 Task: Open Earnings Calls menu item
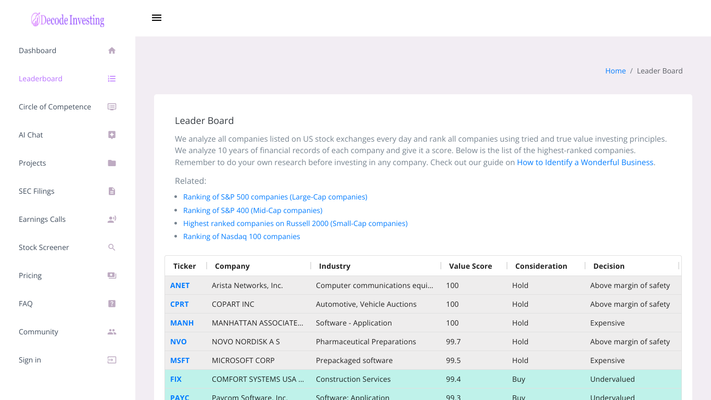click(42, 219)
